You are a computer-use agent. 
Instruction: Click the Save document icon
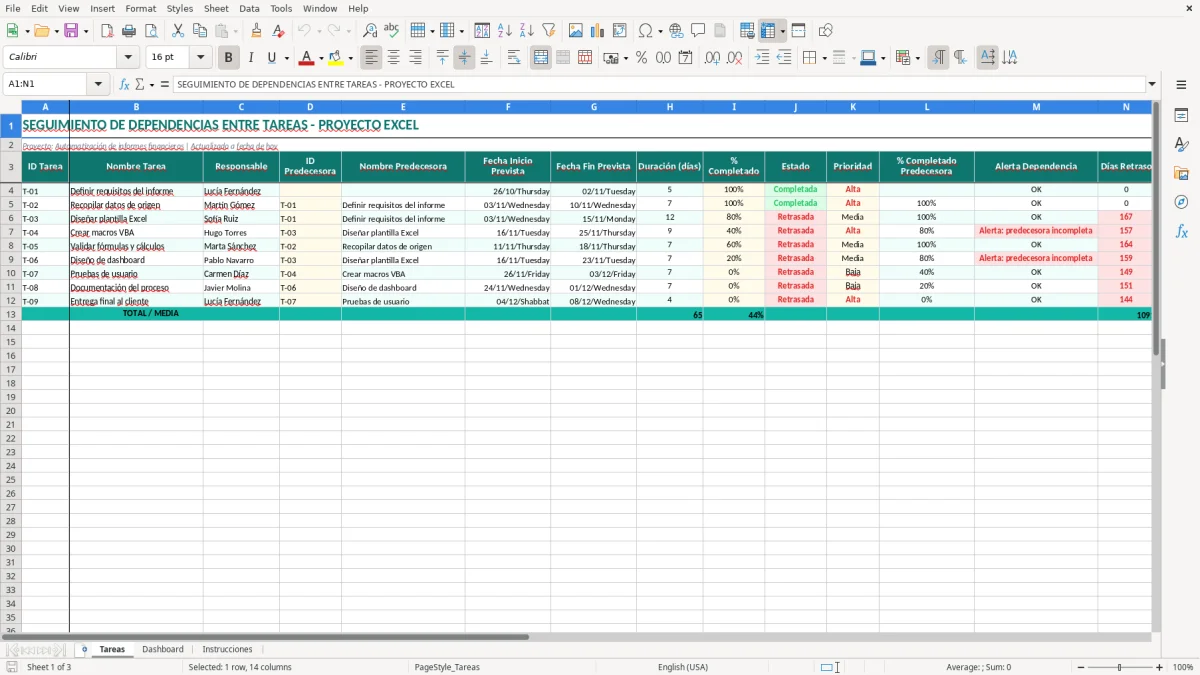[x=70, y=31]
